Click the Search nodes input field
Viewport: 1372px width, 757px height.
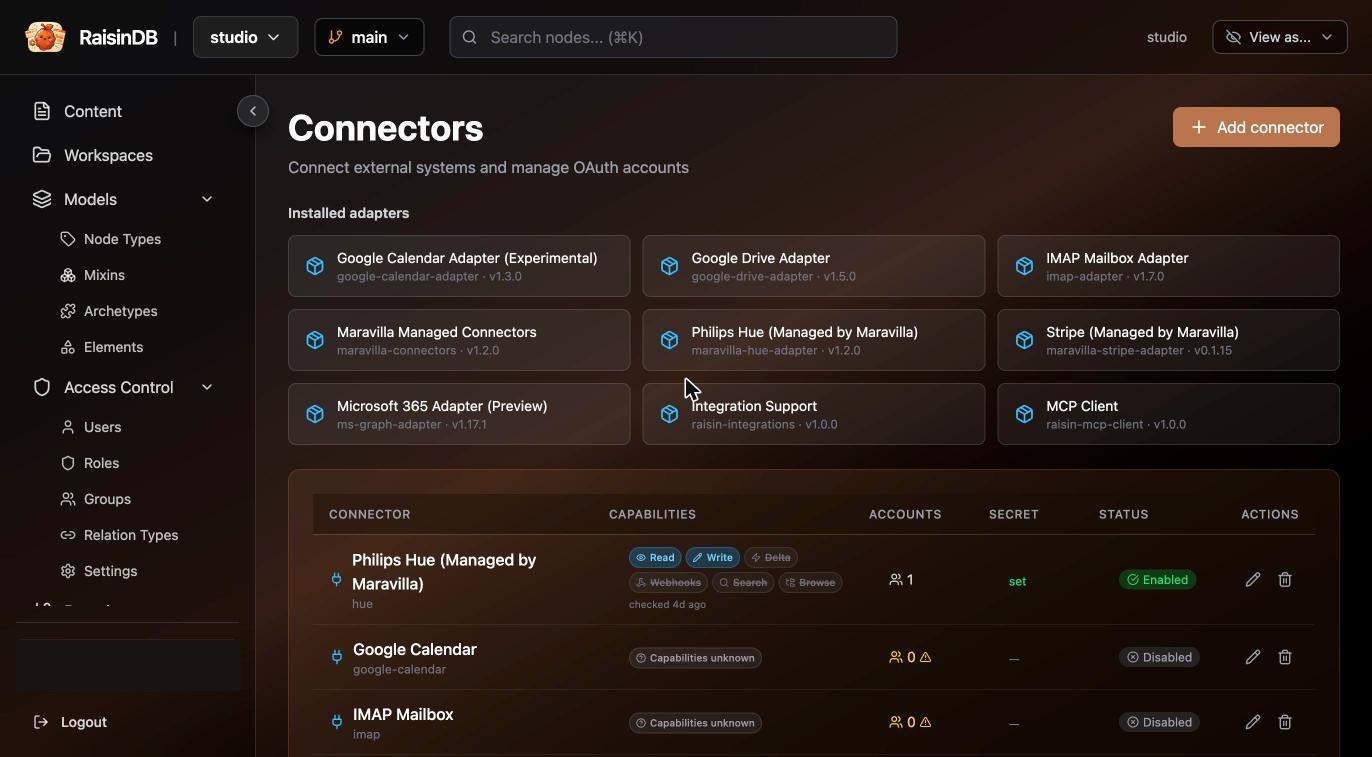pyautogui.click(x=673, y=37)
